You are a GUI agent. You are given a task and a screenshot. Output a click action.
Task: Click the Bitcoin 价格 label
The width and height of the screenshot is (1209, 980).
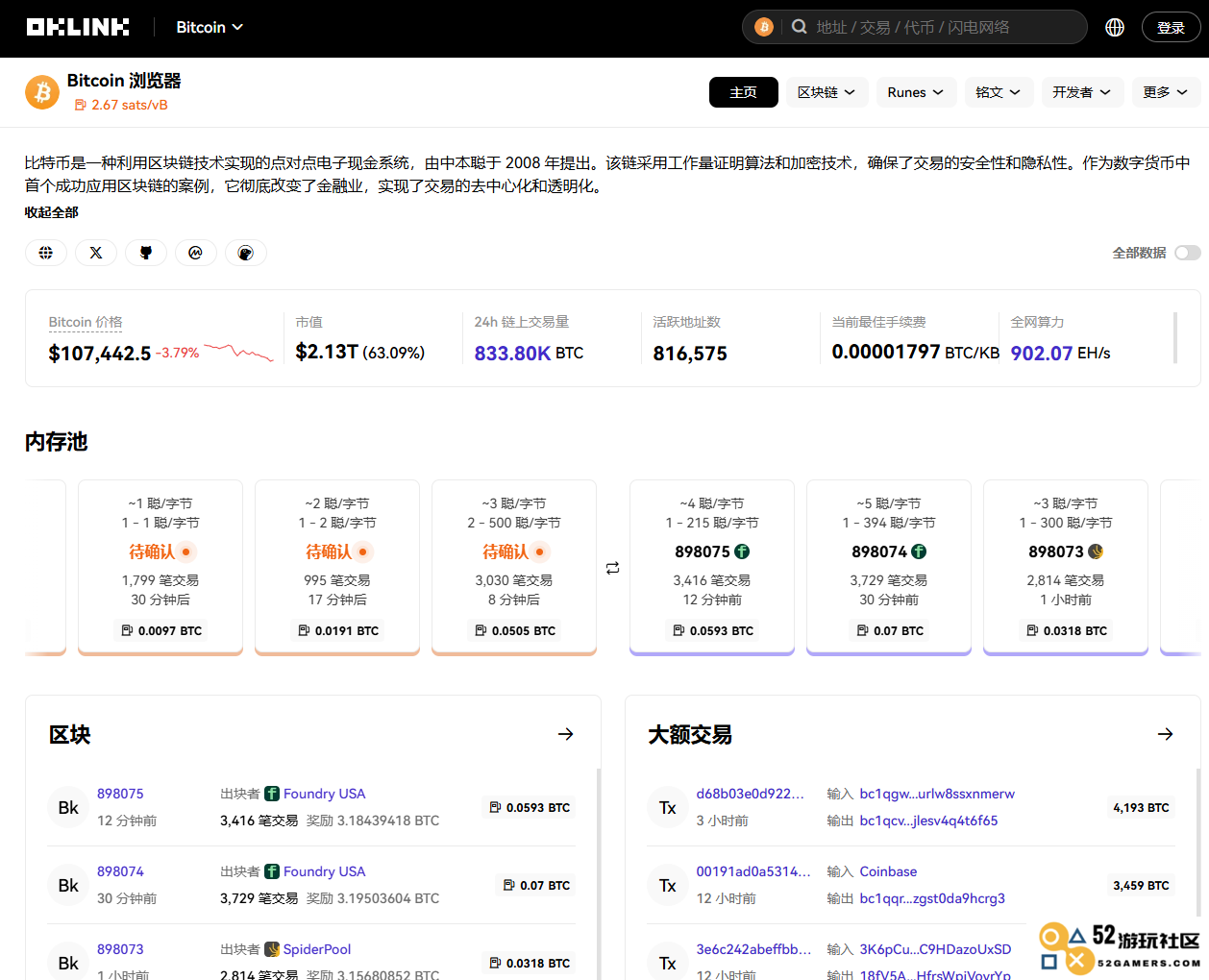(86, 322)
